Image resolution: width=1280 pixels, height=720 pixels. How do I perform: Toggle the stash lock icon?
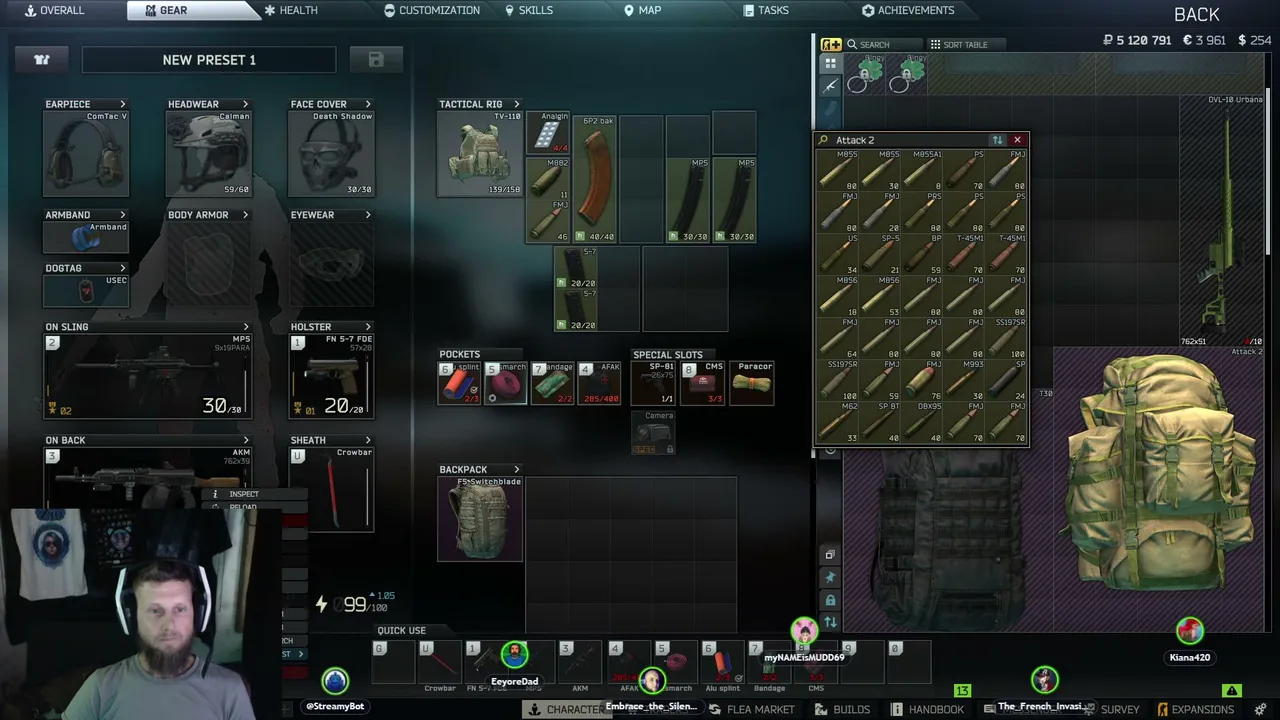click(830, 600)
